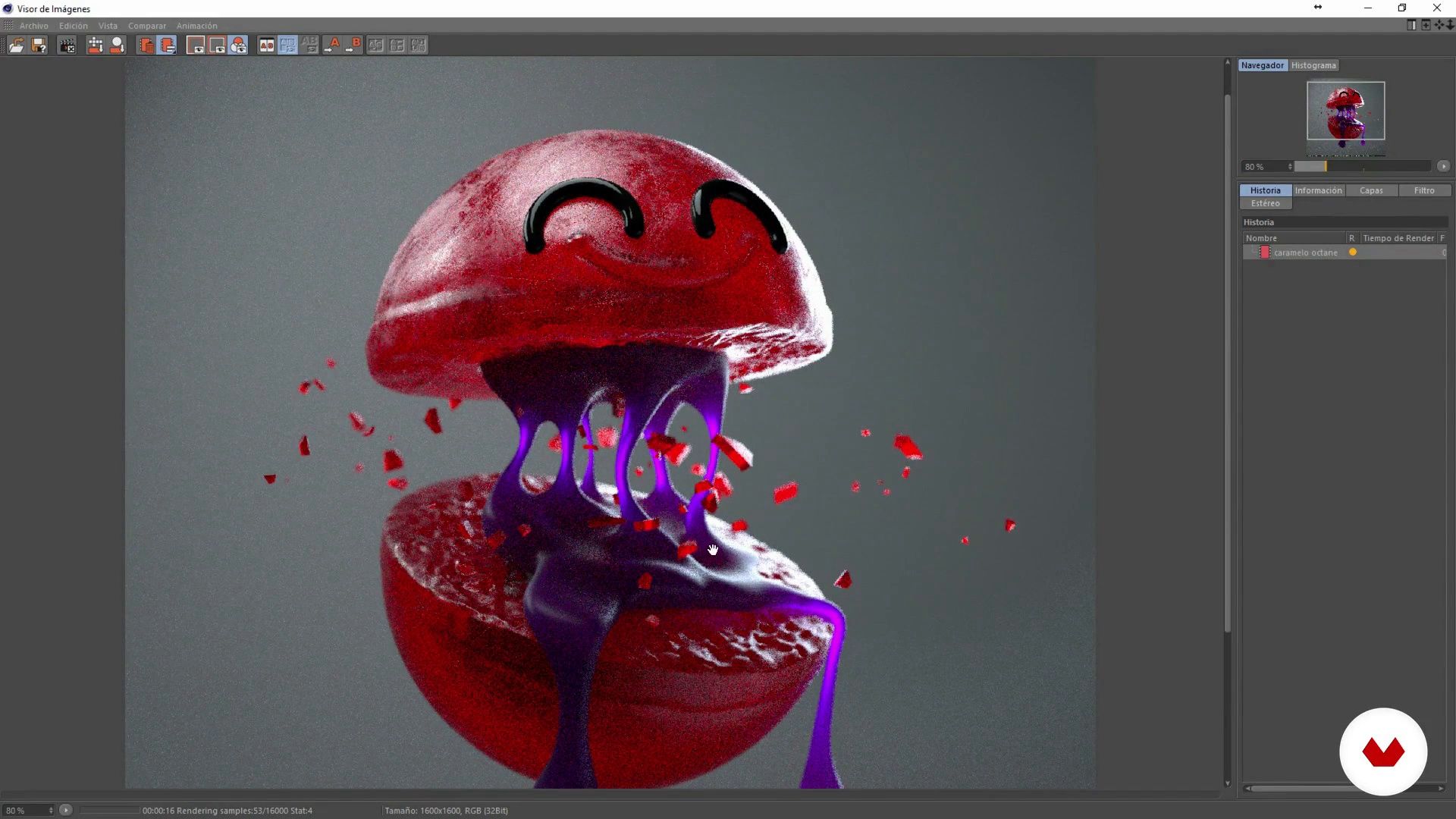1456x819 pixels.
Task: Open the Vista menu
Action: pyautogui.click(x=108, y=26)
